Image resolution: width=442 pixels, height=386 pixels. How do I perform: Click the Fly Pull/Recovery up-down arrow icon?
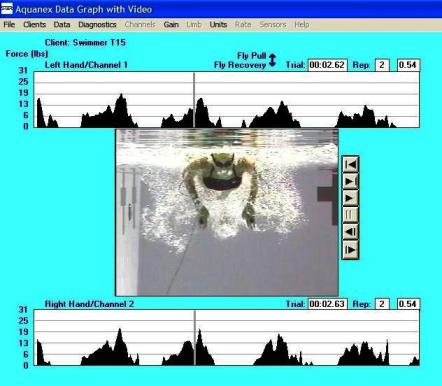point(272,60)
